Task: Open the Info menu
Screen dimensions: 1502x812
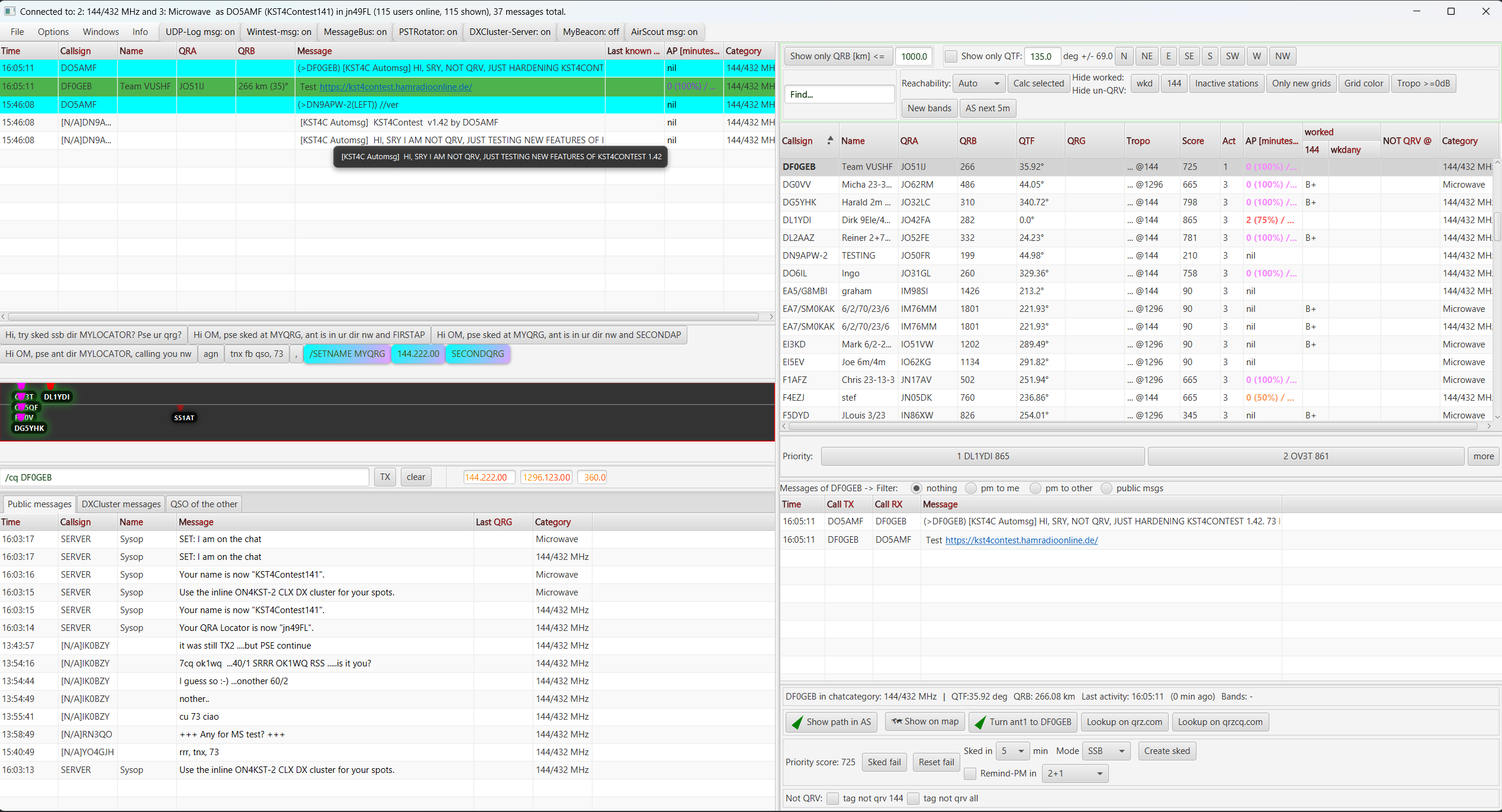Action: (140, 32)
